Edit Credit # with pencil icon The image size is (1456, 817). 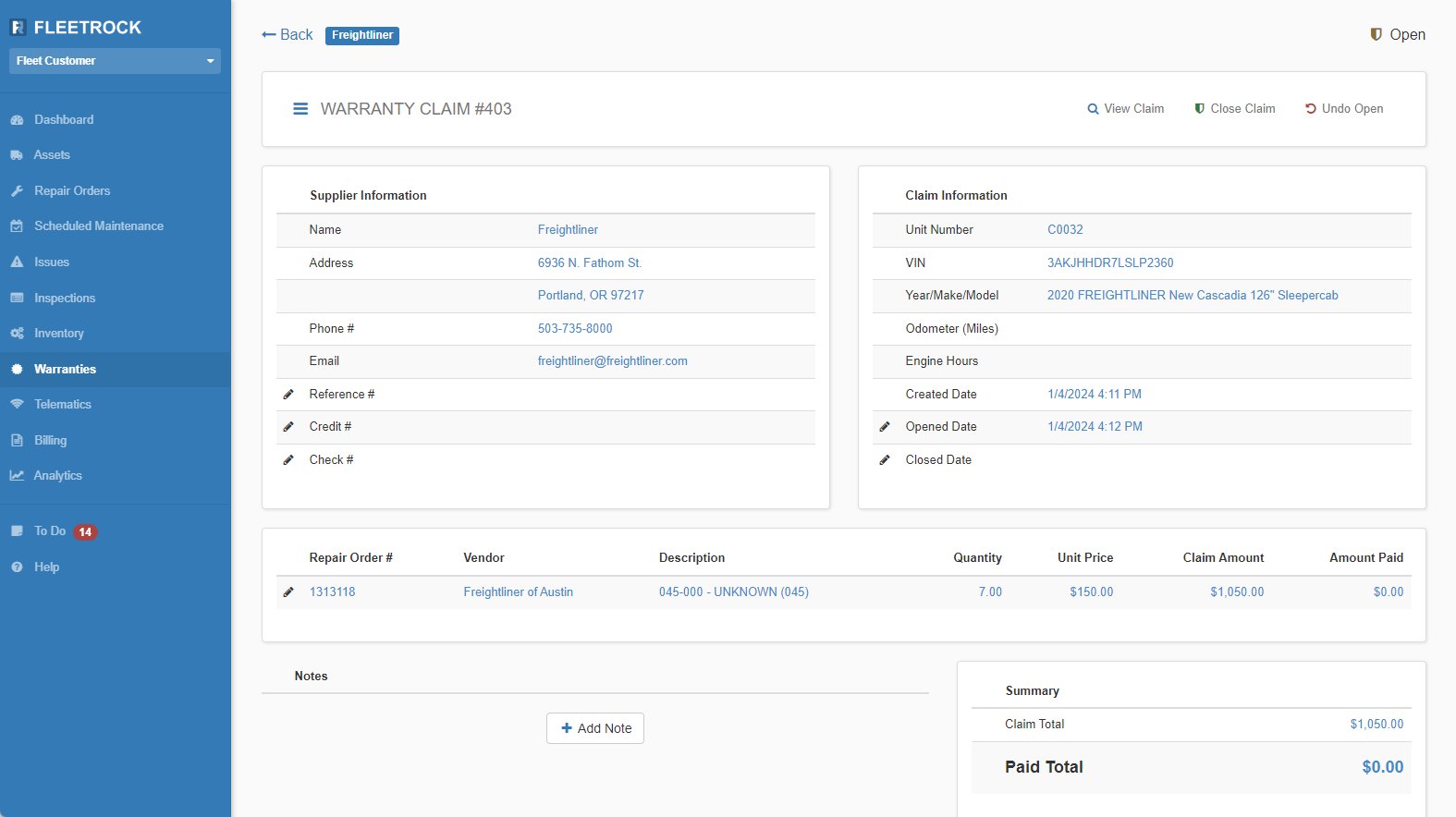(288, 427)
